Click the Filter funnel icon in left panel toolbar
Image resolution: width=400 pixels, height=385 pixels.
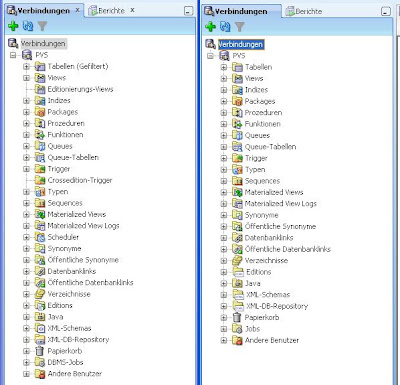pos(42,26)
